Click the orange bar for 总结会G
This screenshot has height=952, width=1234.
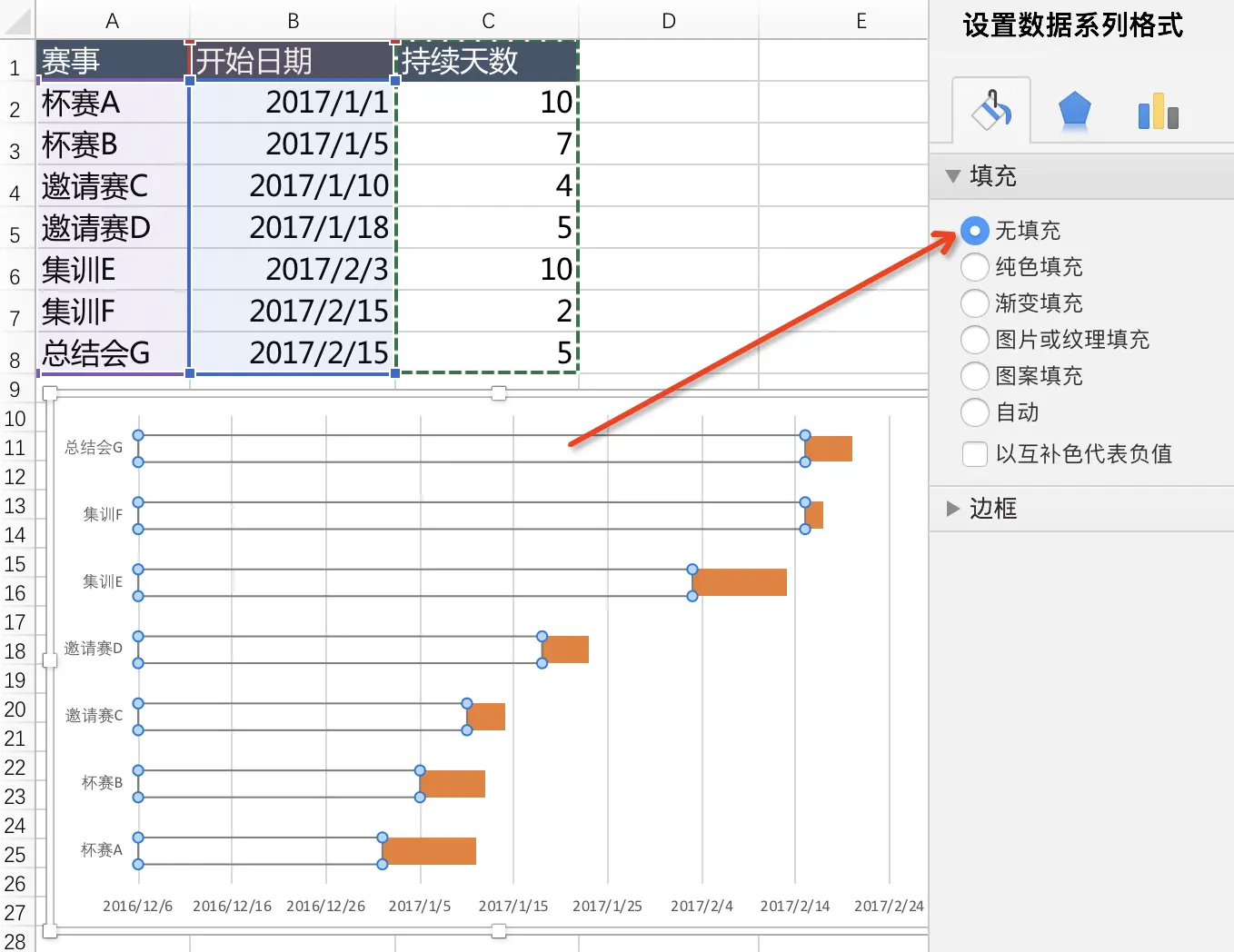click(x=829, y=449)
